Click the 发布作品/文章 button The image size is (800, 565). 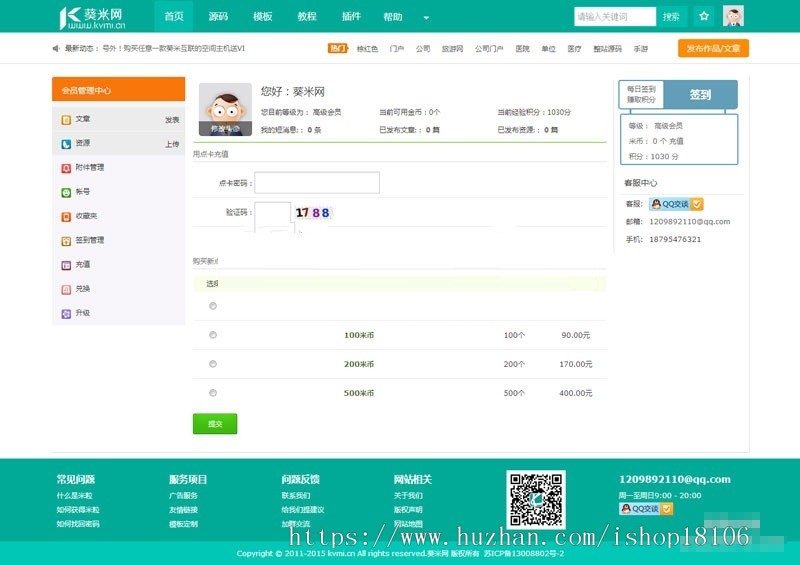(x=713, y=48)
